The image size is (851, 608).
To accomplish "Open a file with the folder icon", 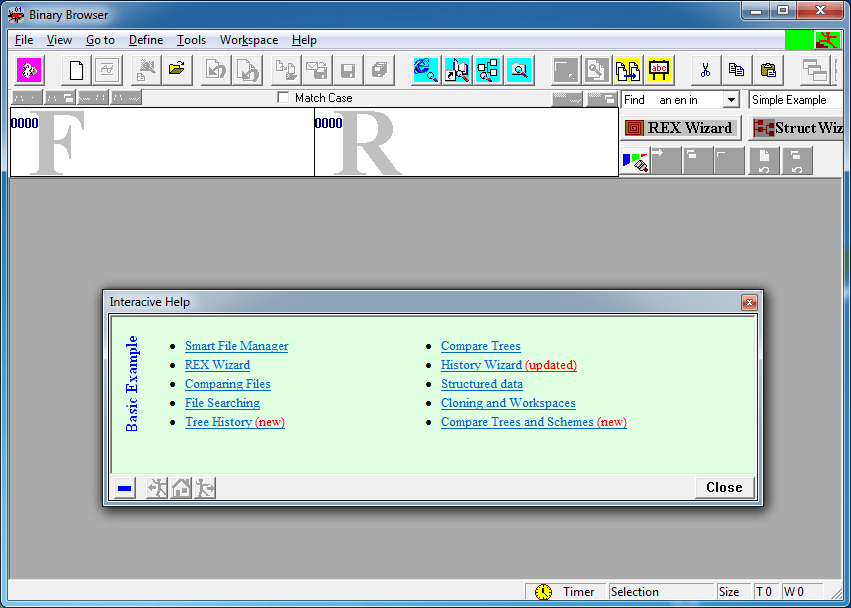I will click(x=177, y=70).
